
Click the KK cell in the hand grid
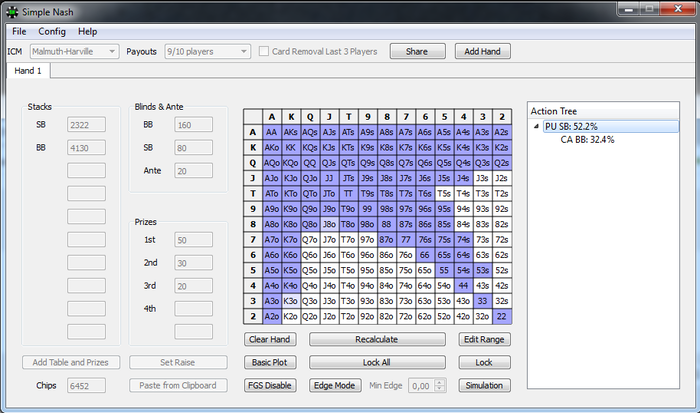(x=291, y=147)
